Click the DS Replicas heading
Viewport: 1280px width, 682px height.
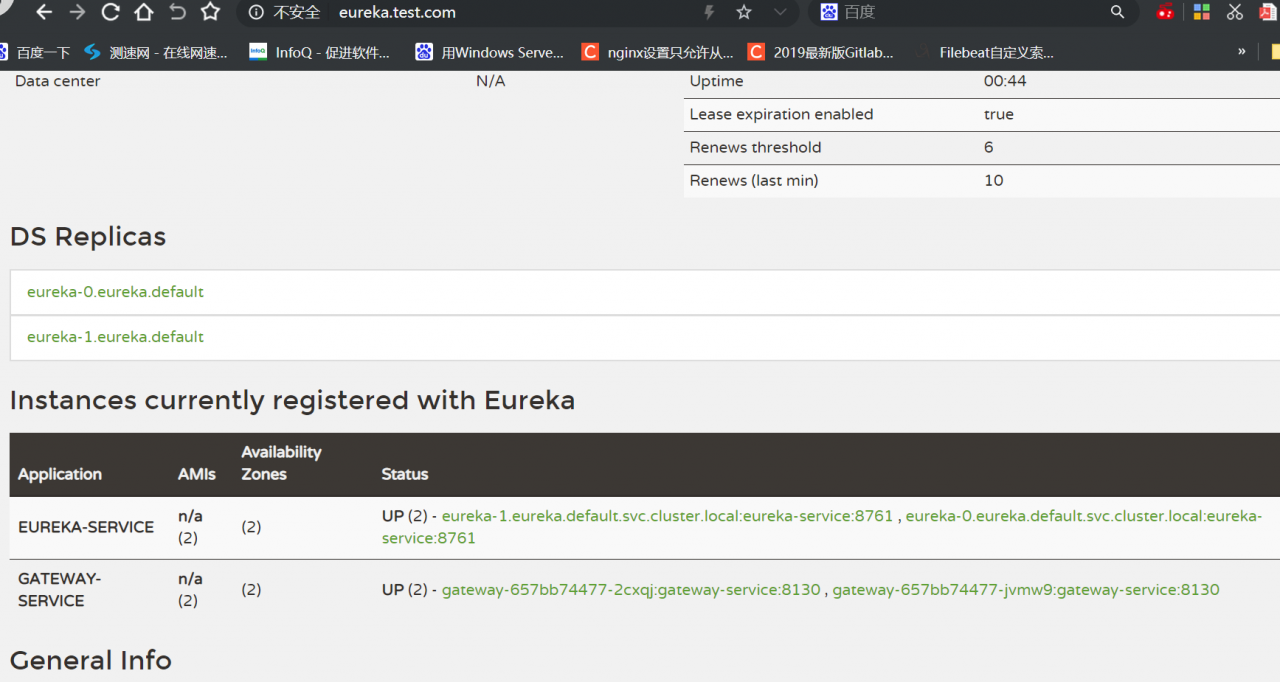(88, 237)
